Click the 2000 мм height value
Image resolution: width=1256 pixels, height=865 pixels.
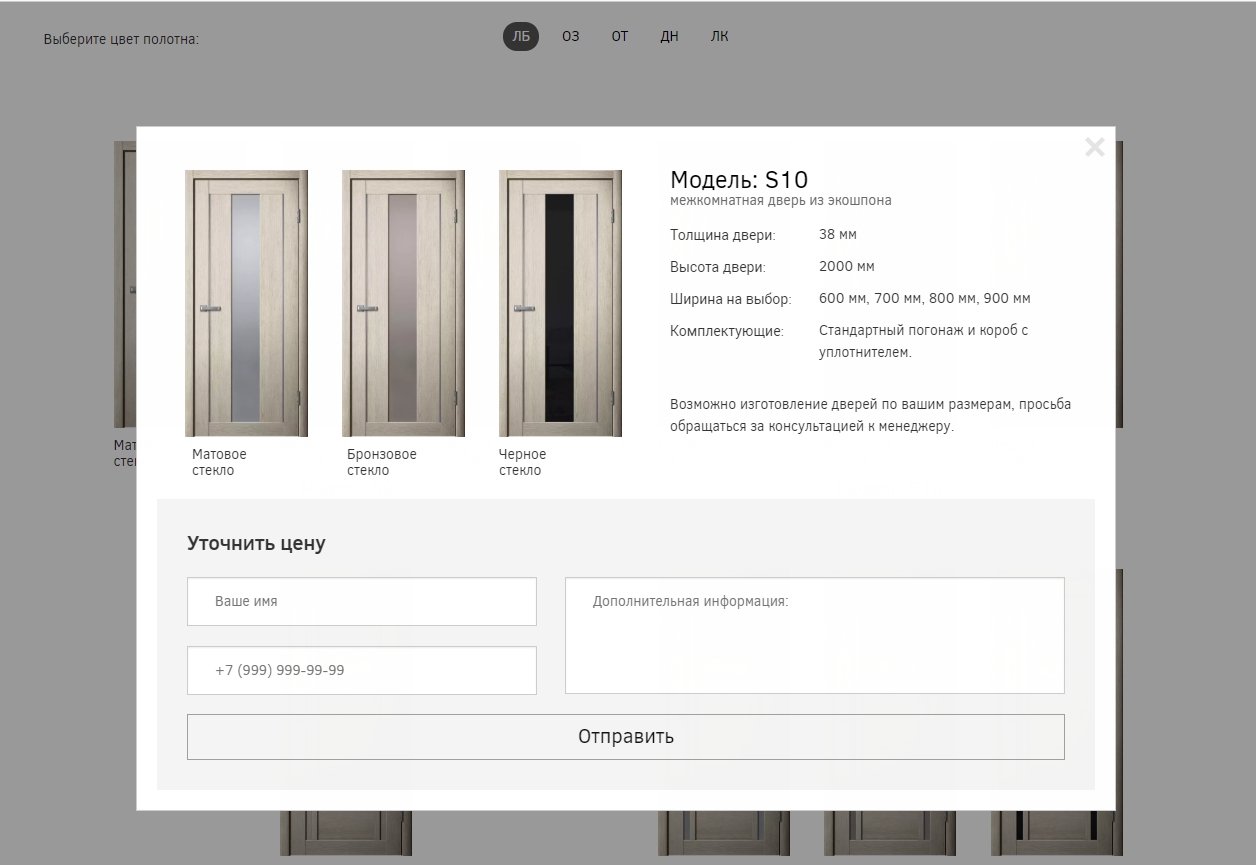(847, 267)
